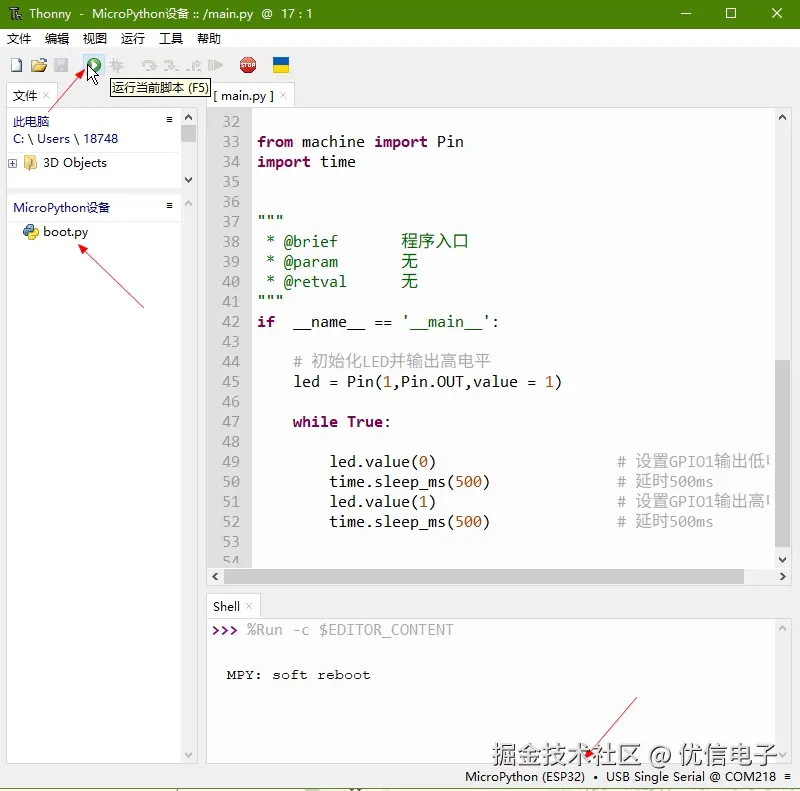Click the Ukraine flag support icon
The image size is (800, 791).
click(x=281, y=65)
